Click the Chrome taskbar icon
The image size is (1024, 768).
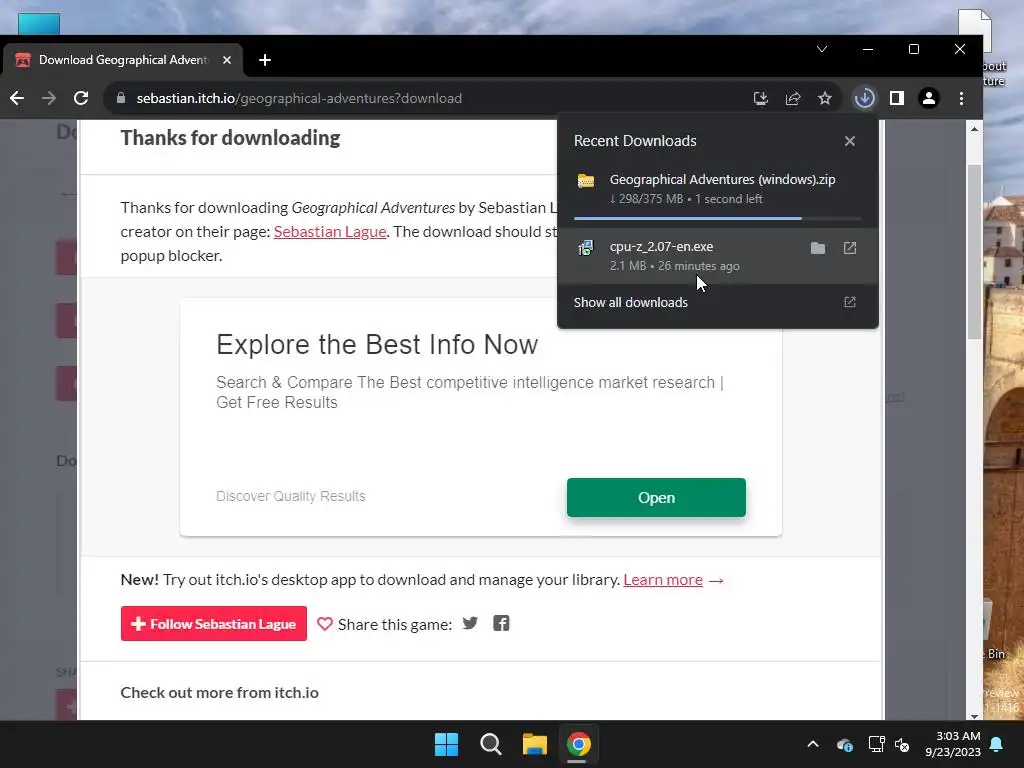point(579,744)
